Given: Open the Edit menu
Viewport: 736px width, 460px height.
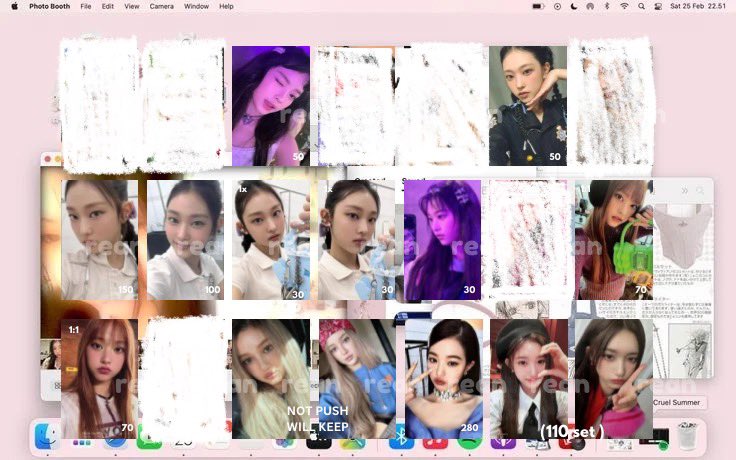Looking at the screenshot, I should pyautogui.click(x=107, y=6).
